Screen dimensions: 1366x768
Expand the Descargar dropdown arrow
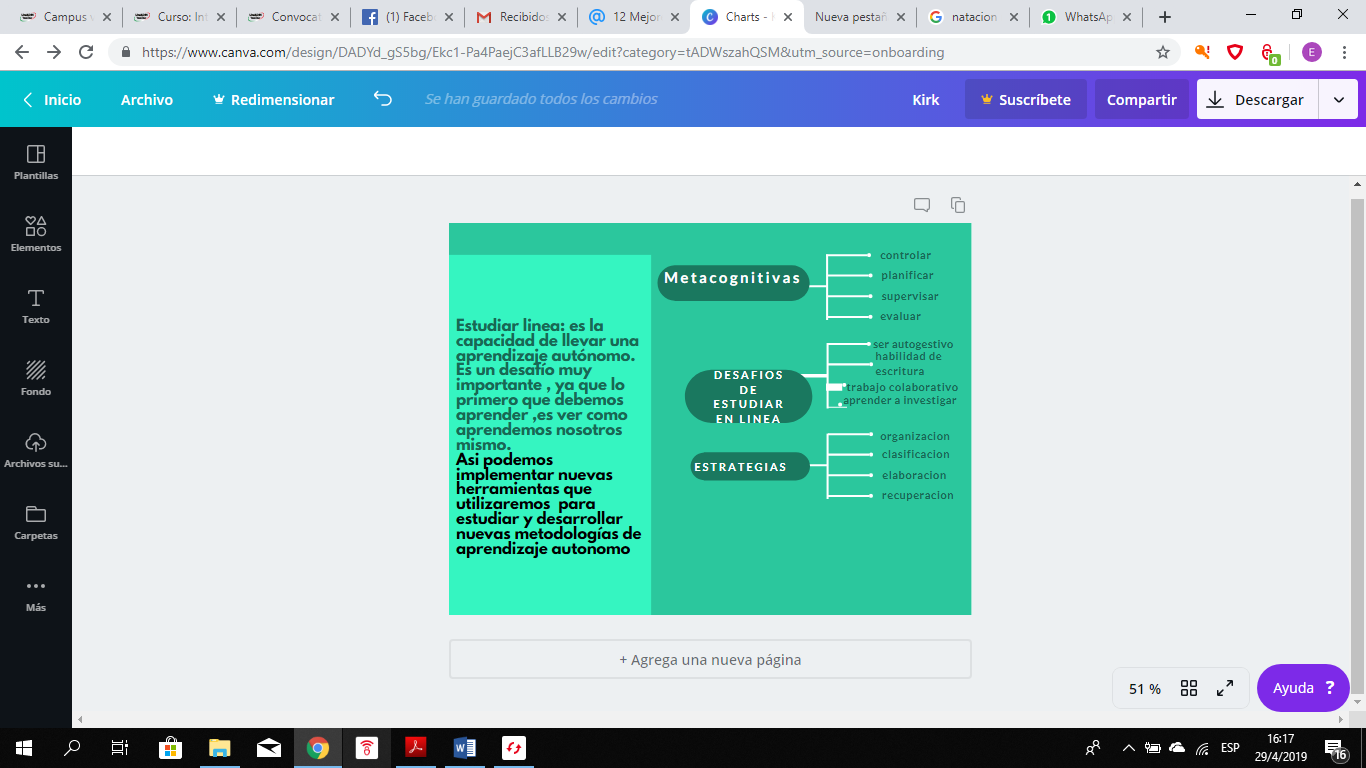(1338, 99)
